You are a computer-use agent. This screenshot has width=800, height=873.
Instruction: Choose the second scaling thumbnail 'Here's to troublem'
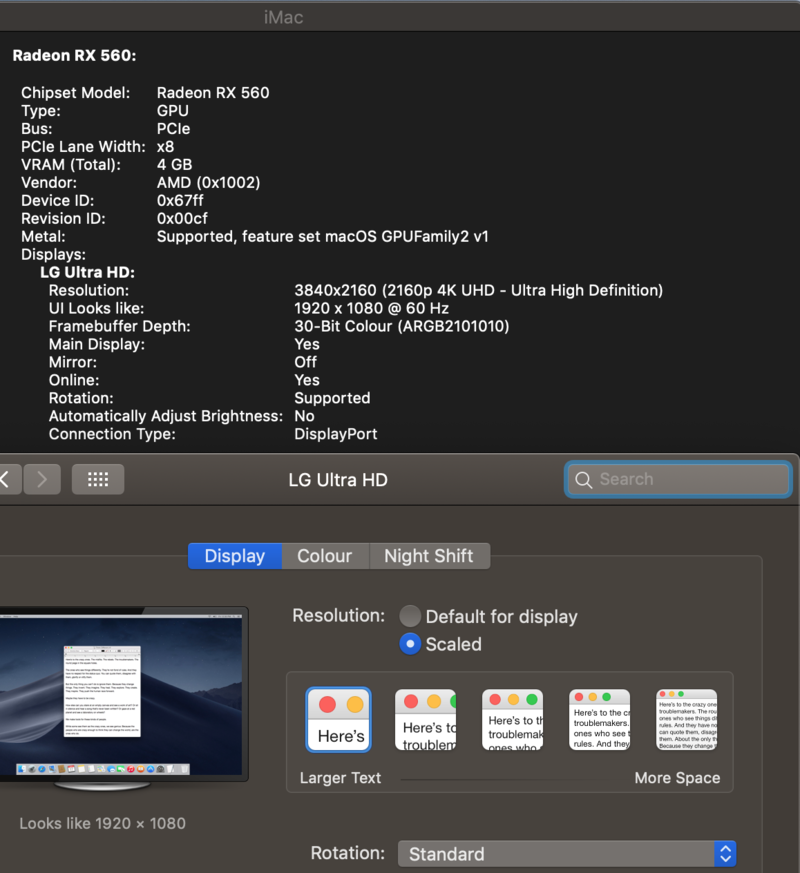pos(426,720)
